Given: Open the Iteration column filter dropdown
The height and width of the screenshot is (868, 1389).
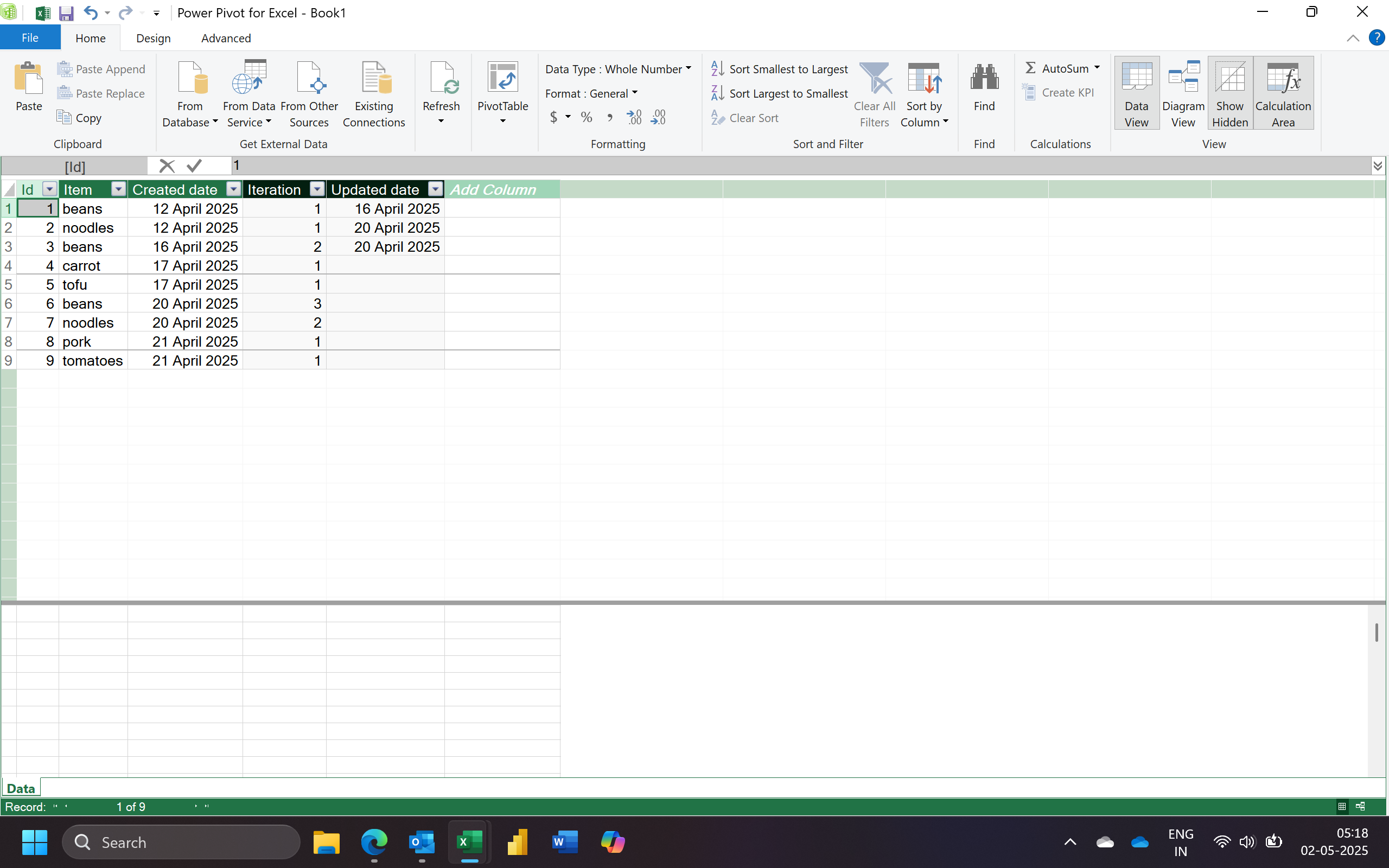Looking at the screenshot, I should coord(317,189).
